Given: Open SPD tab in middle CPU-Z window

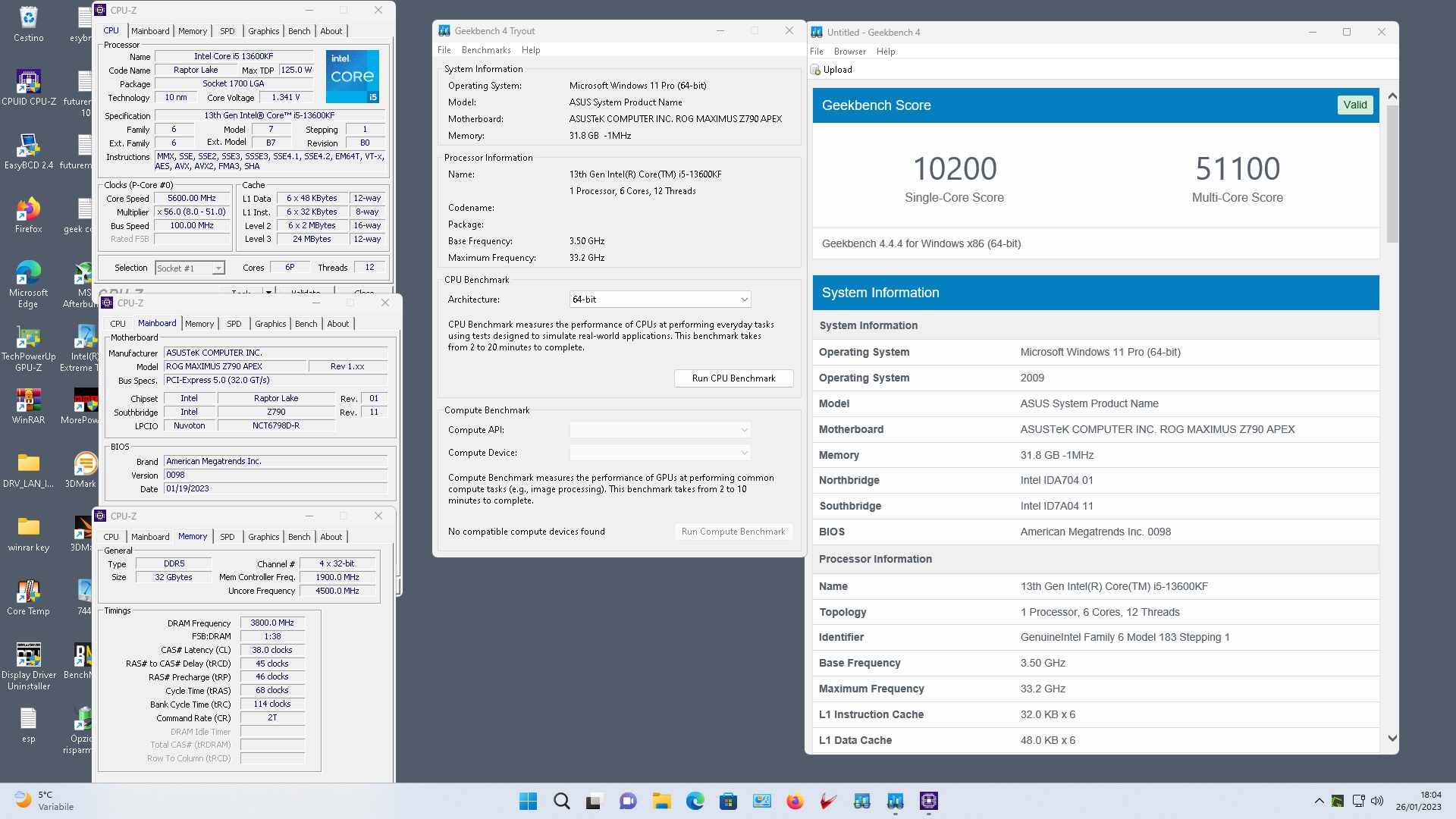Looking at the screenshot, I should pos(234,324).
